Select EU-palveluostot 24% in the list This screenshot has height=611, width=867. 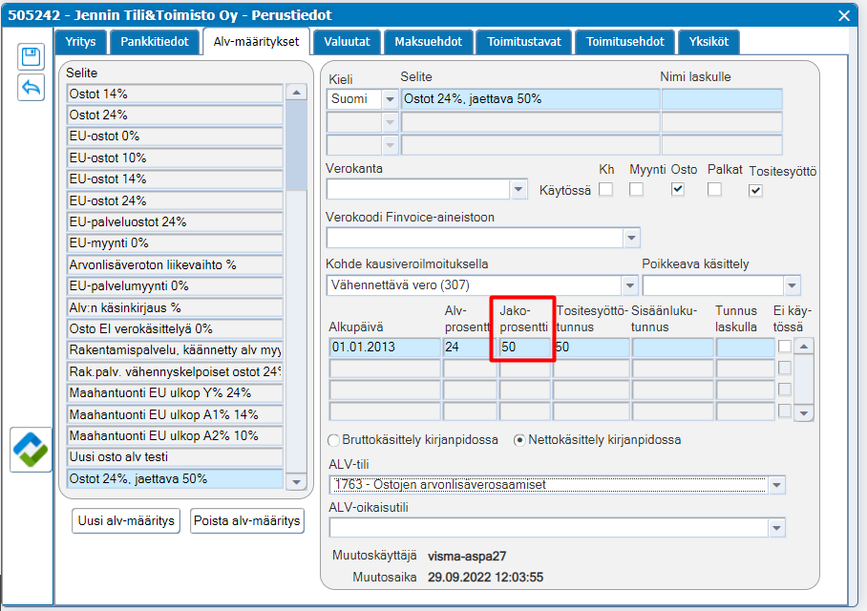click(175, 222)
